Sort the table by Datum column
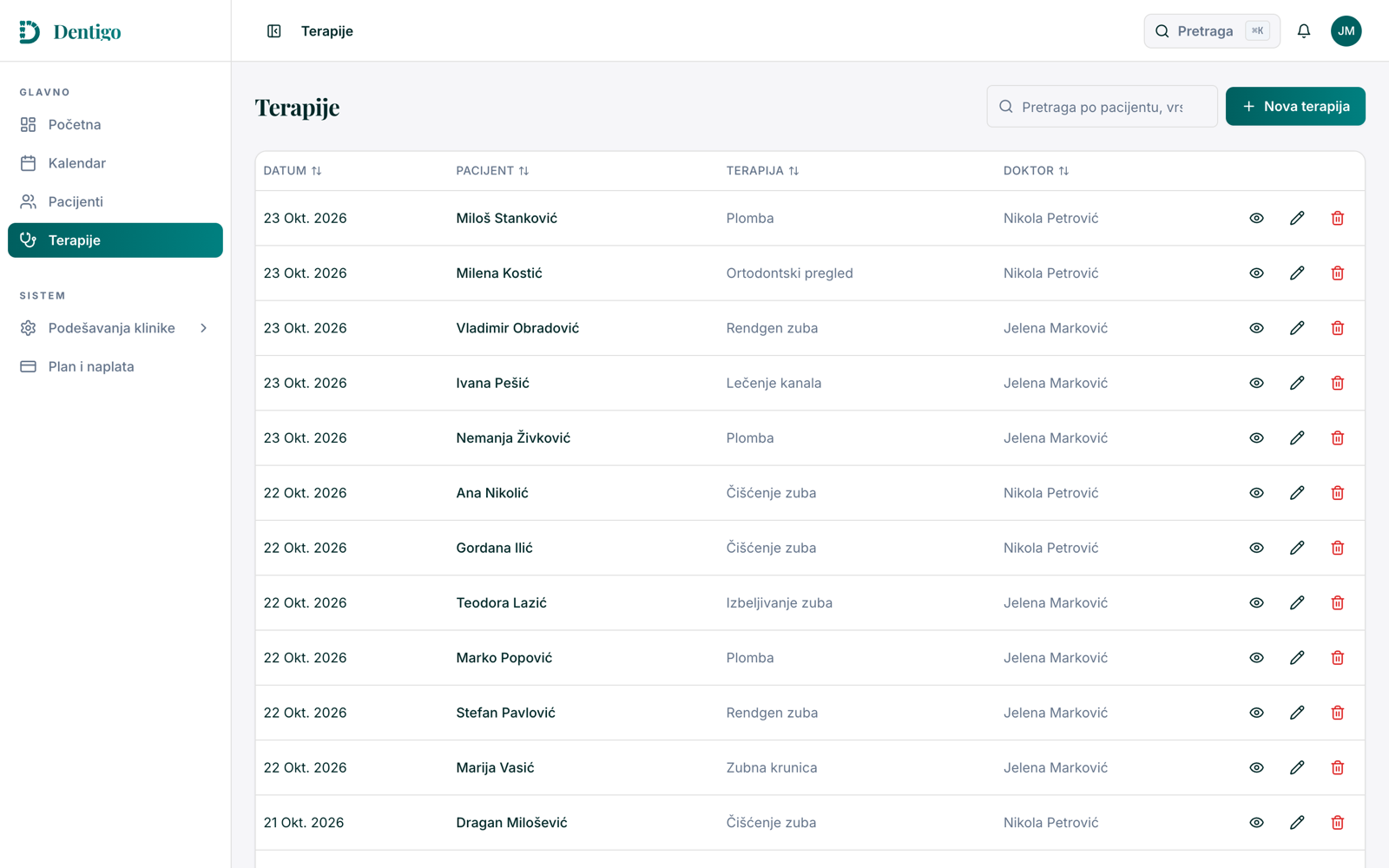 coord(293,171)
